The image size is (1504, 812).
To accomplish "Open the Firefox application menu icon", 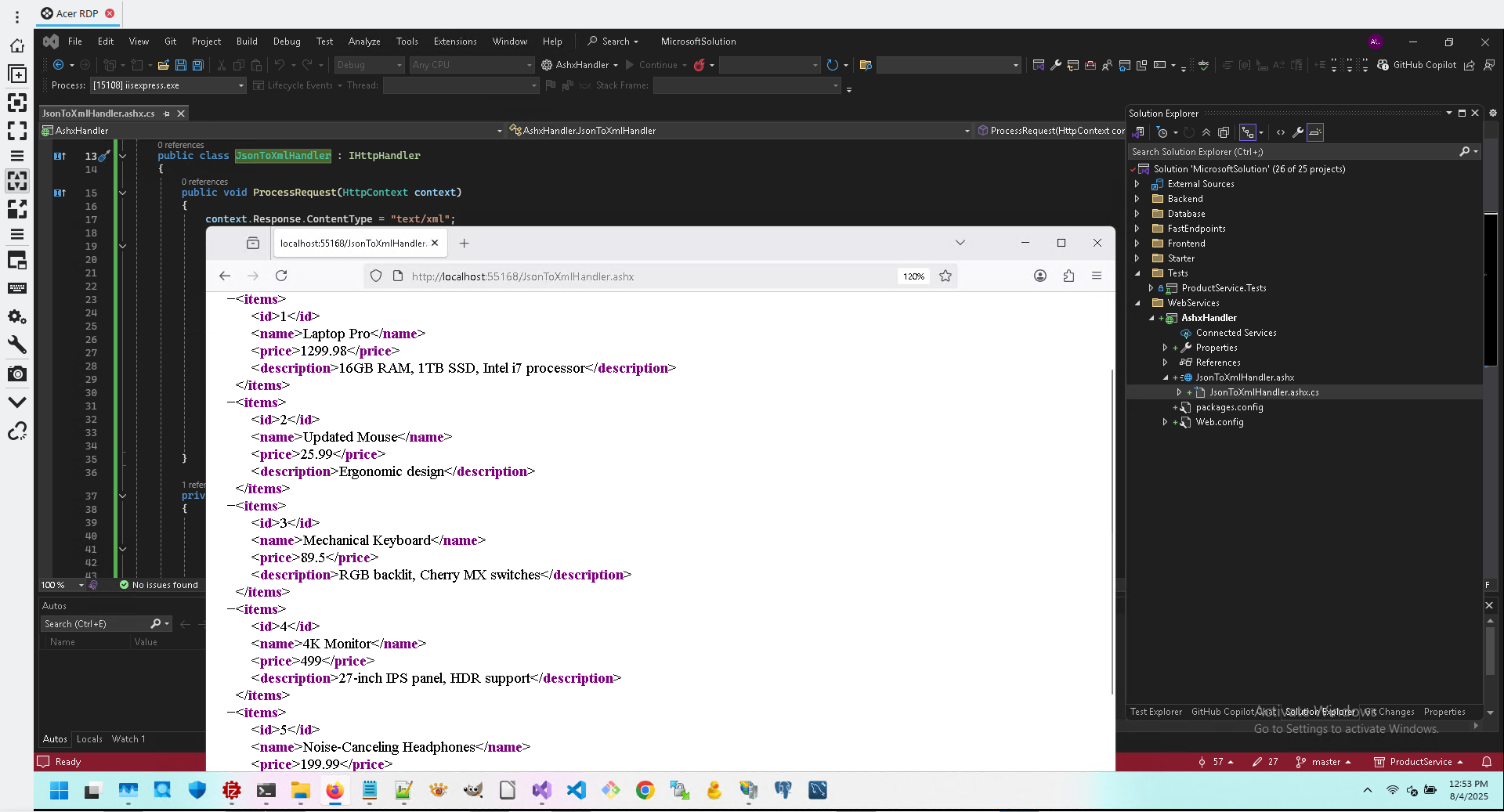I will 1097,276.
